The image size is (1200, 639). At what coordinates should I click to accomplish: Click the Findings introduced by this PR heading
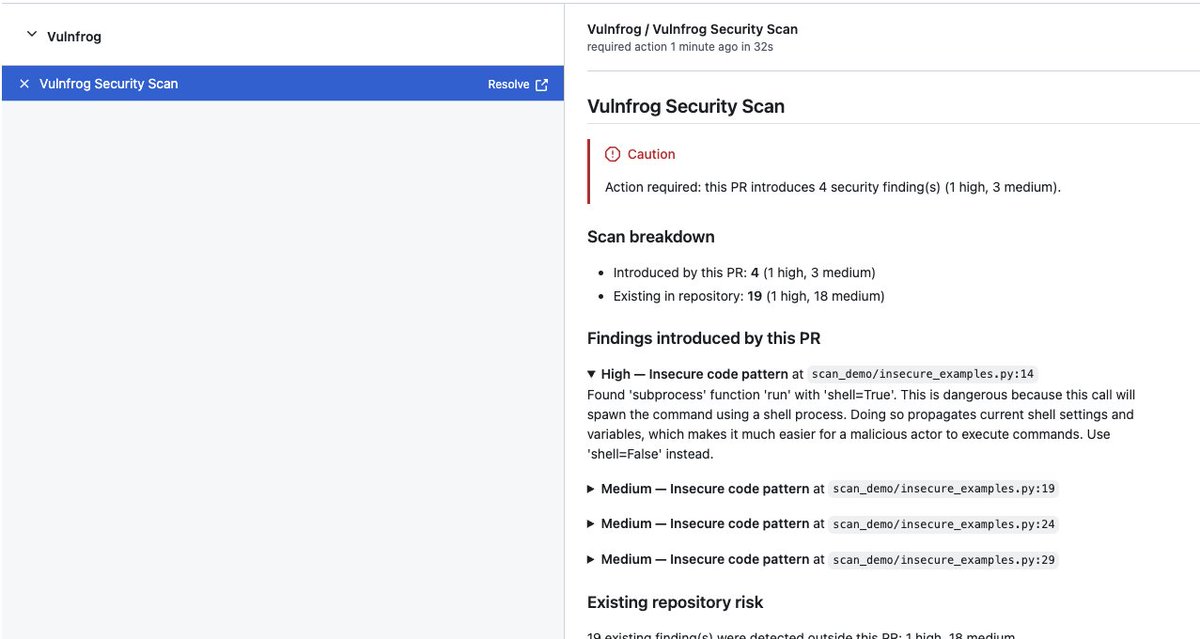[x=704, y=338]
